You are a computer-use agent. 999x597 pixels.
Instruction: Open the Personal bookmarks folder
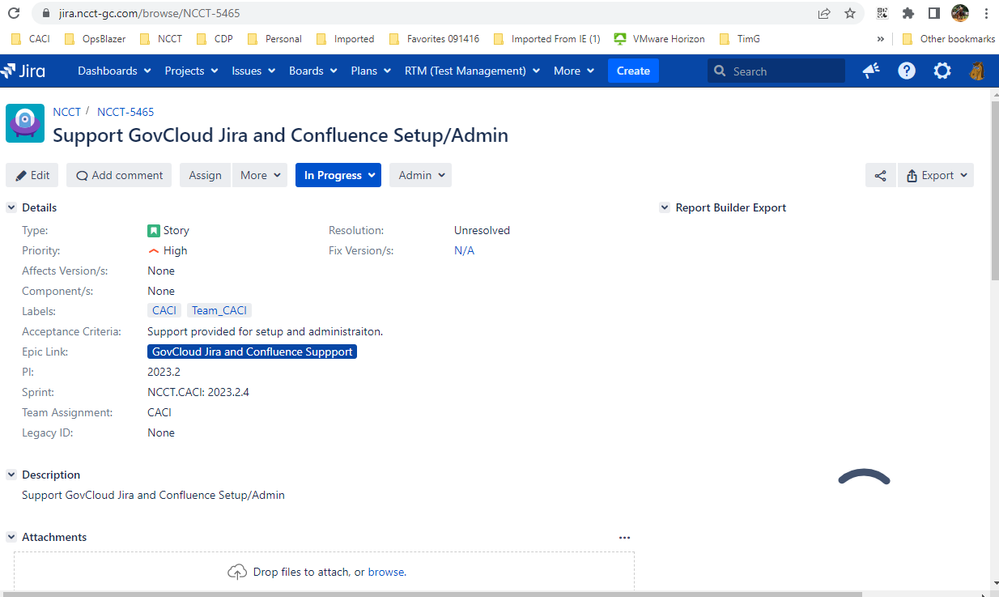tap(275, 39)
